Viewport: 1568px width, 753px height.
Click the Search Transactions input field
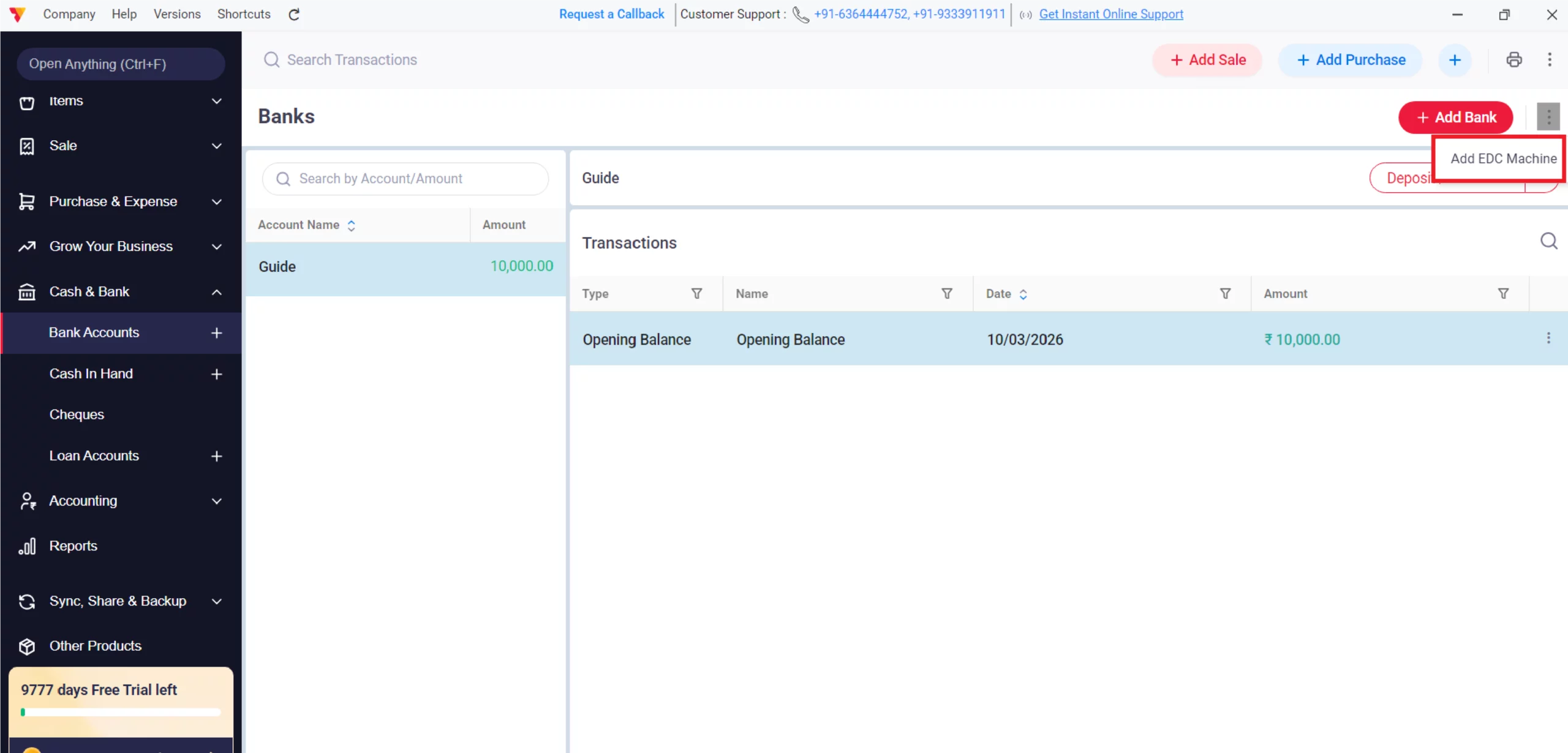tap(352, 59)
